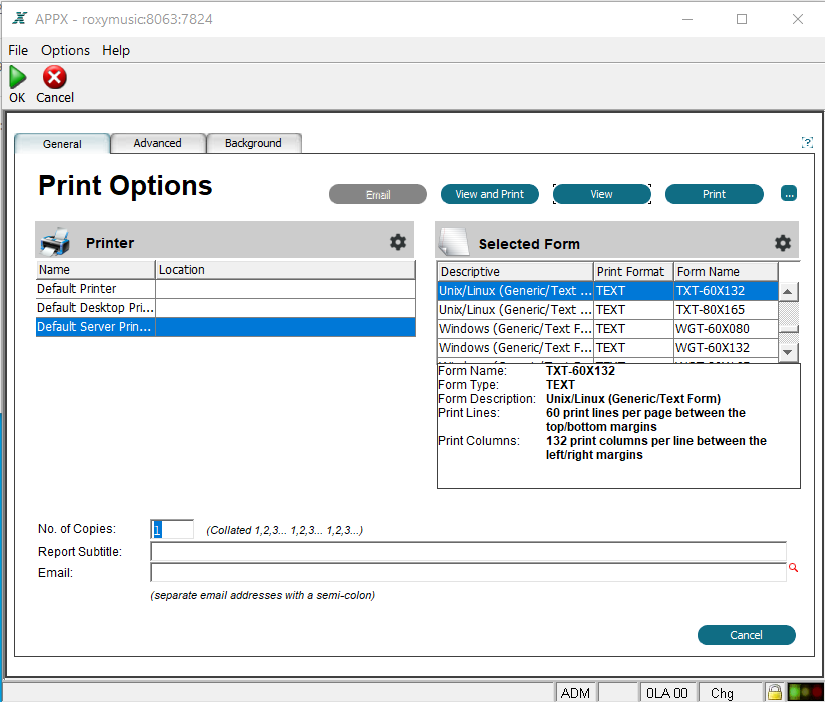Viewport: 825px width, 702px height.
Task: Click the Email address lookup magnifier
Action: click(793, 568)
